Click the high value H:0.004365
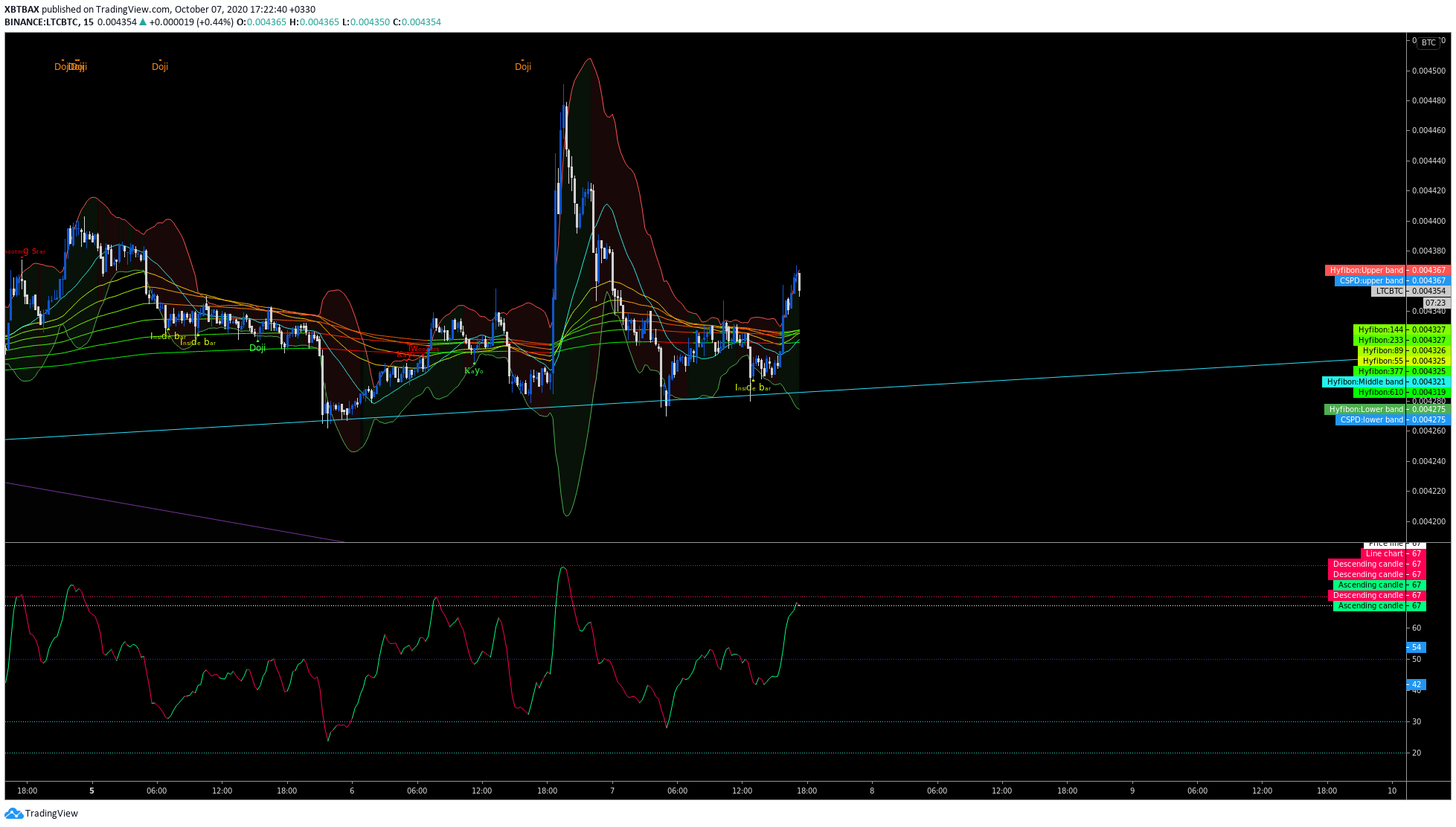Viewport: 1456px width, 827px height. [314, 22]
